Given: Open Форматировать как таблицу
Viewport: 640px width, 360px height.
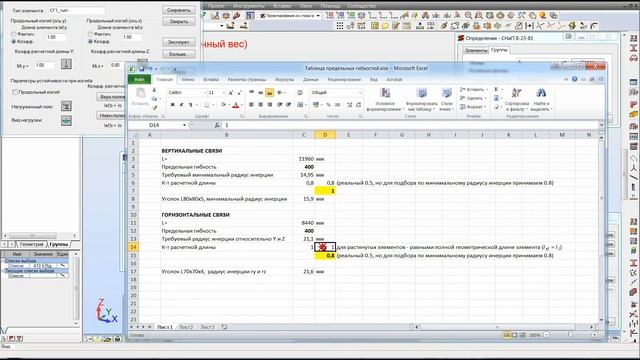Looking at the screenshot, I should tap(422, 99).
